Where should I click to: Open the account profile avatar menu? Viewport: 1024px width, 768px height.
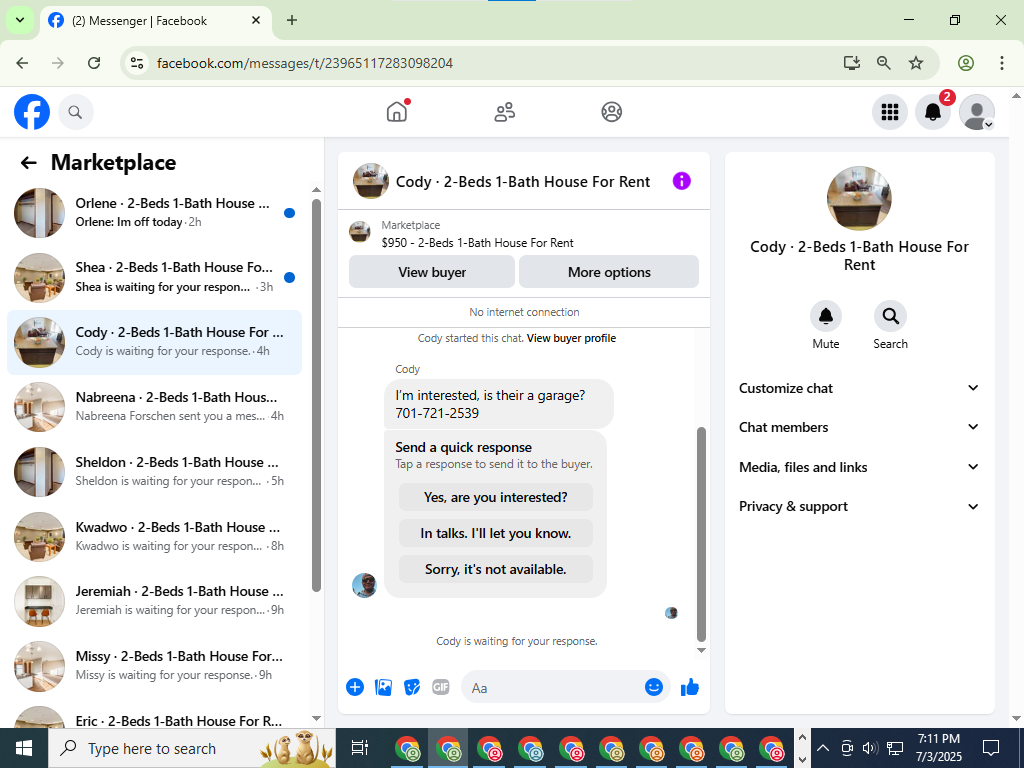[976, 112]
